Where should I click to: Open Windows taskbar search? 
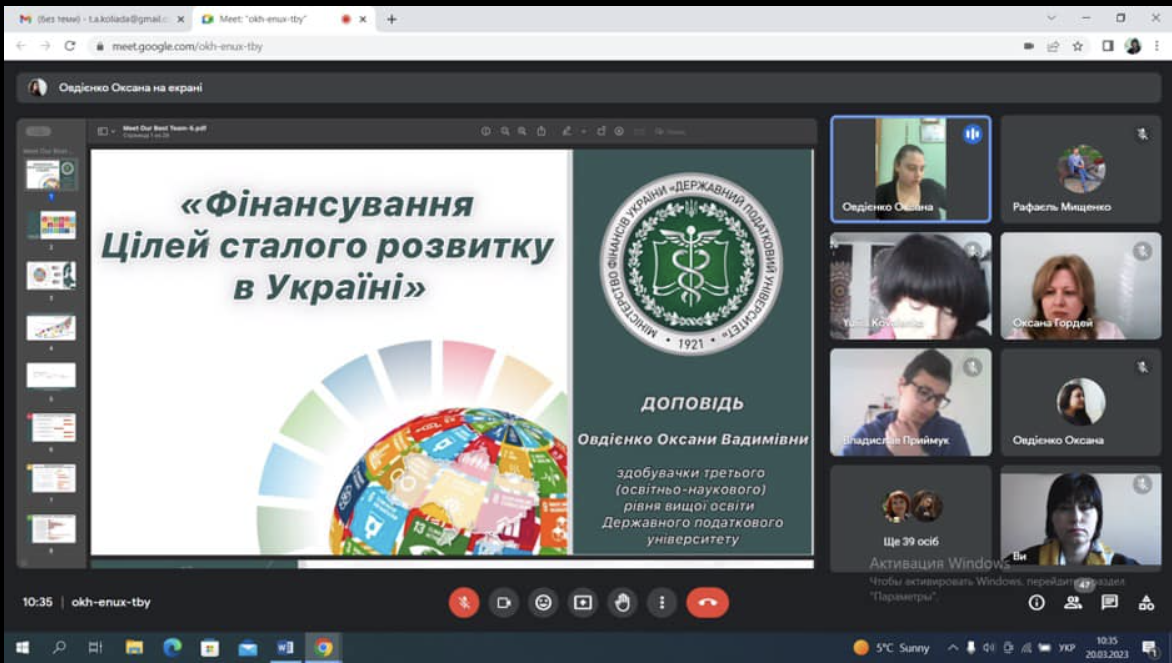59,647
